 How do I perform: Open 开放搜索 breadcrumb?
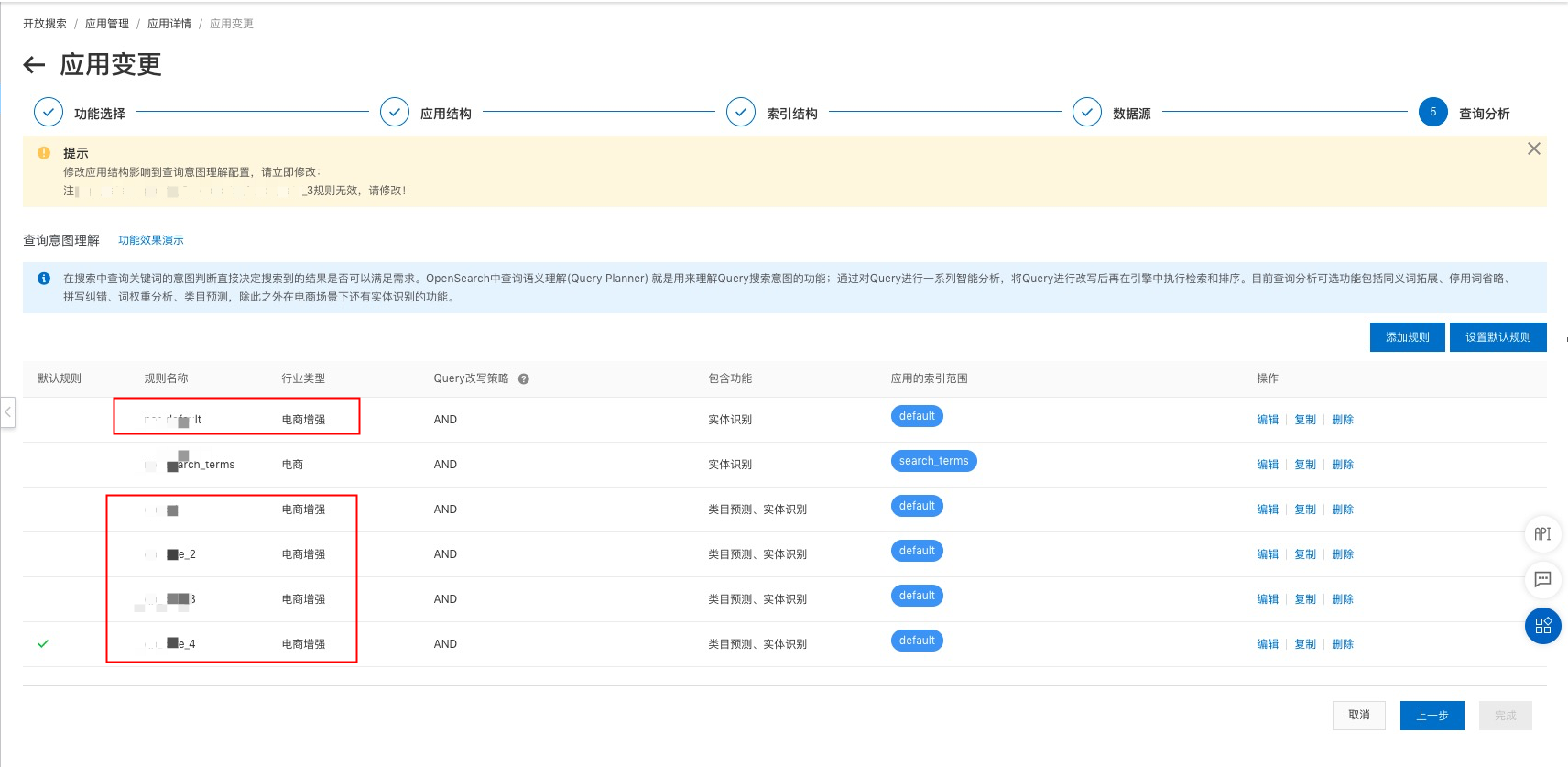pyautogui.click(x=45, y=24)
